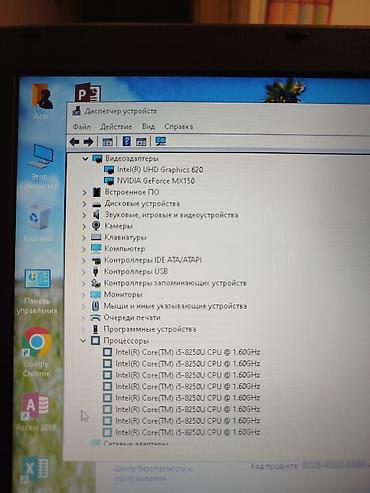Select the Звуковые, игровые и видеоустройства label
The height and width of the screenshot is (493, 370).
click(x=171, y=215)
